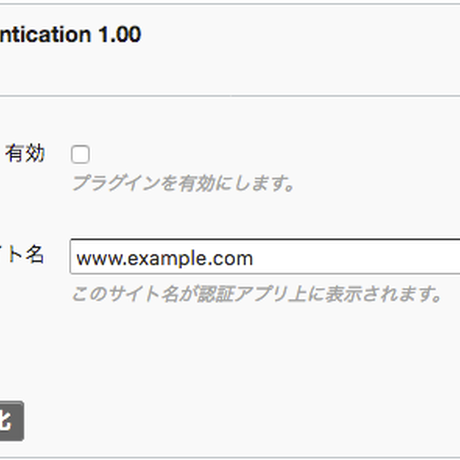The width and height of the screenshot is (460, 460).
Task: Click the サイト名 field label
Action: (x=22, y=254)
